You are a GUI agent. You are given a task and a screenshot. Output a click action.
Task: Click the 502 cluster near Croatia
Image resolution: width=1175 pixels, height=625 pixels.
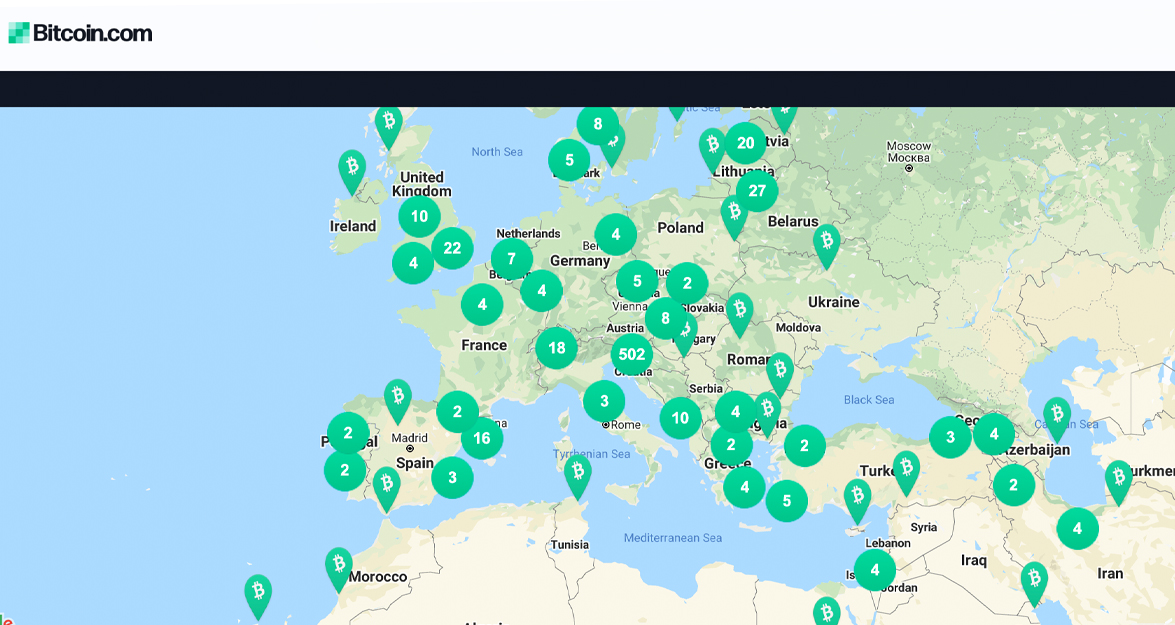pos(632,354)
